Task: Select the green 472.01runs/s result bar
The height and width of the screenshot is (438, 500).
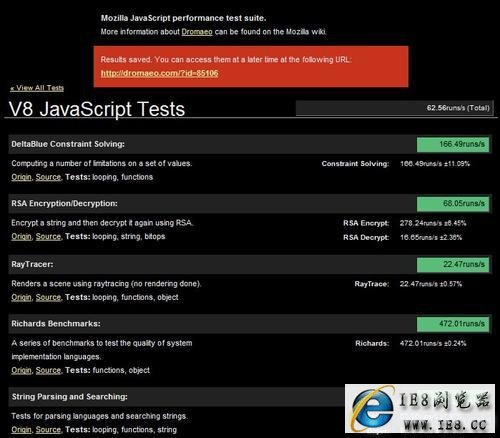Action: (453, 324)
